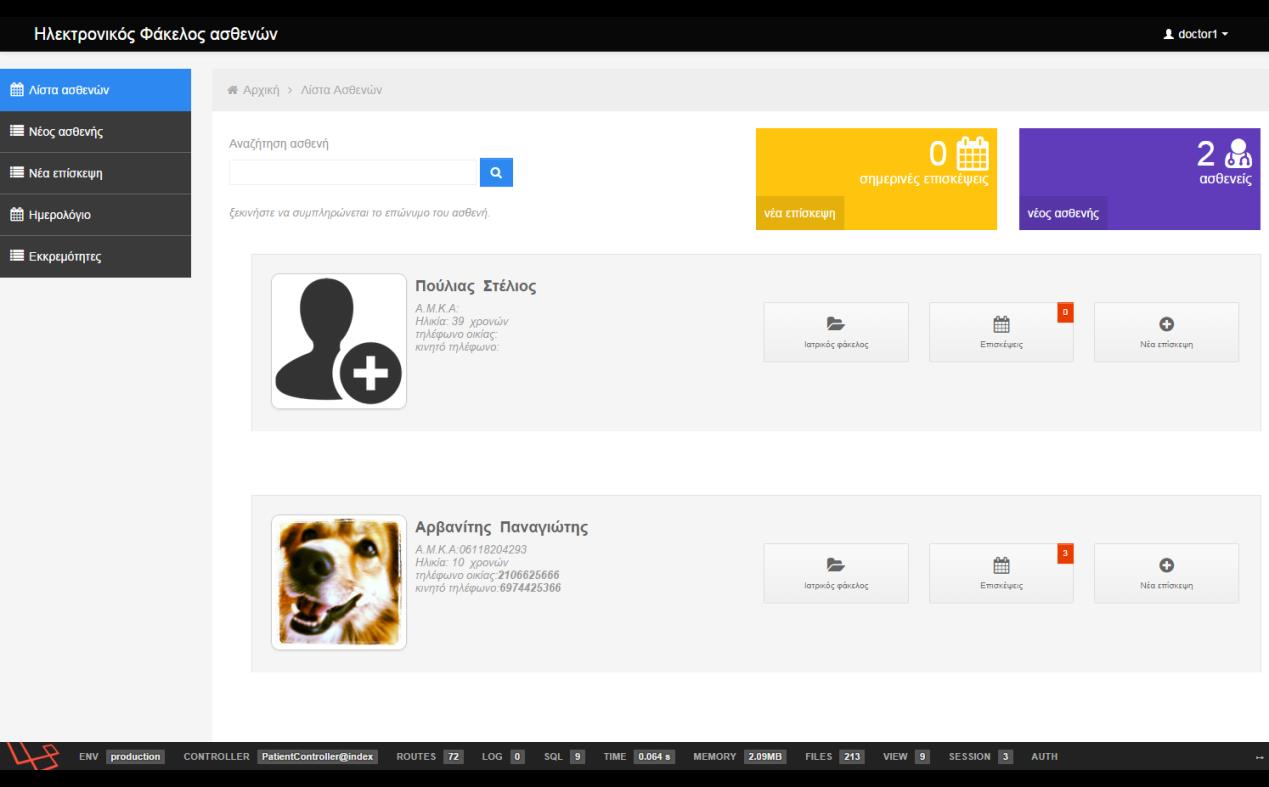Click the Ηλεκτρονικός Φάκελος ασθενών title

coord(156,34)
